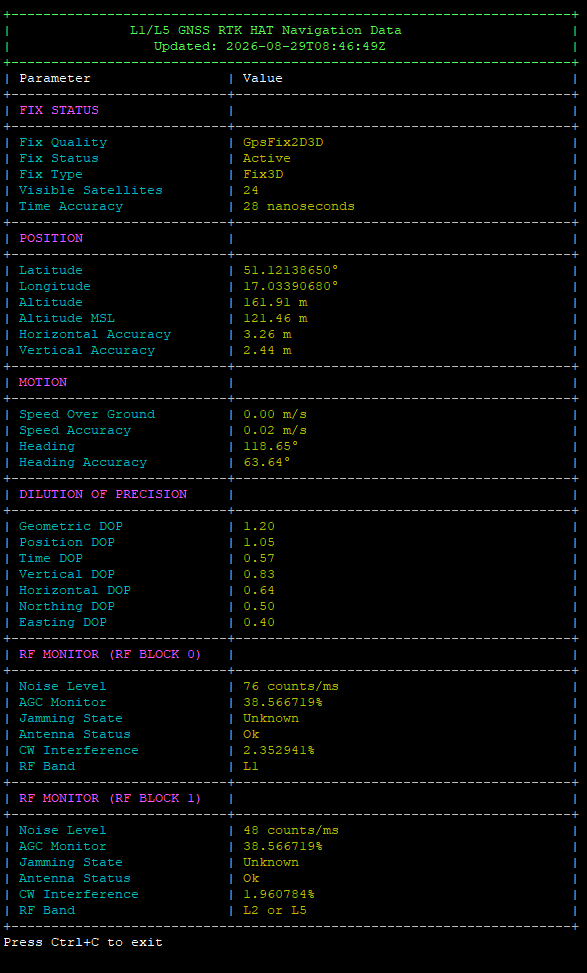587x973 pixels.
Task: Select the DILUTION OF PRECISION heading
Action: [103, 495]
